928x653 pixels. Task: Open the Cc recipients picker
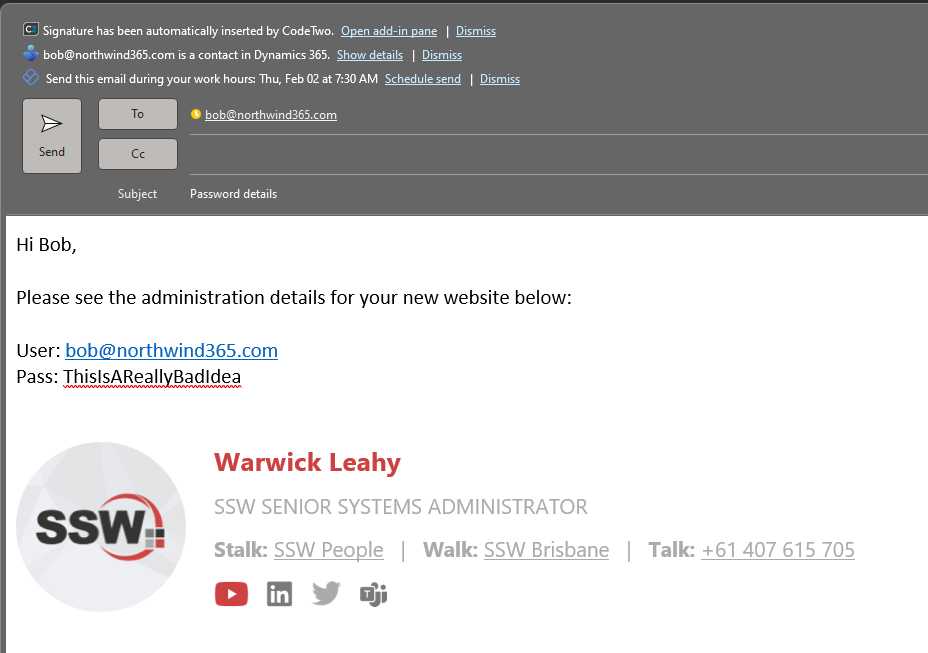click(138, 154)
